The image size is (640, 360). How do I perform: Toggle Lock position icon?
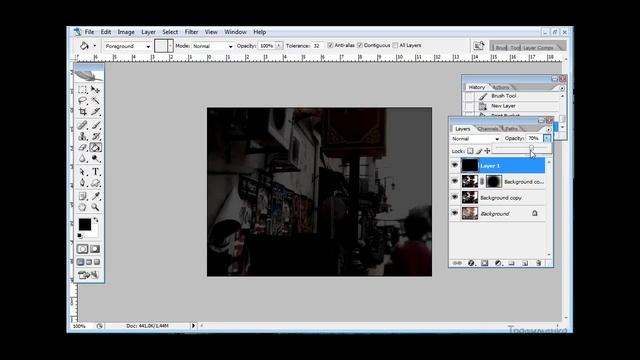coord(487,151)
